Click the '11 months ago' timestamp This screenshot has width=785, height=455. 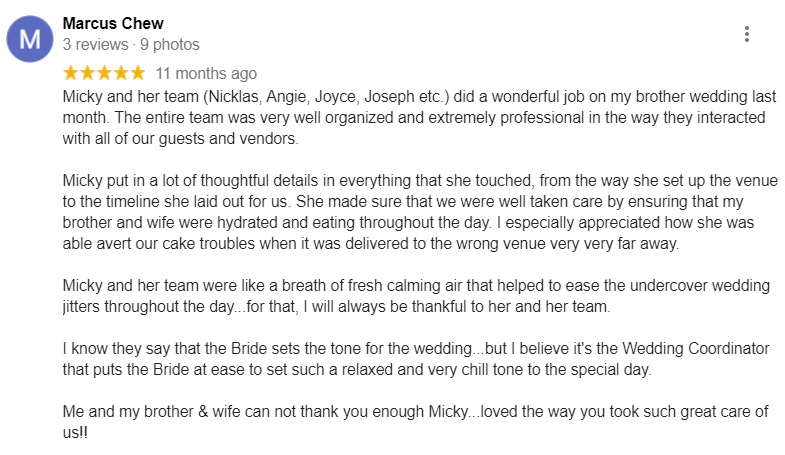tap(206, 74)
